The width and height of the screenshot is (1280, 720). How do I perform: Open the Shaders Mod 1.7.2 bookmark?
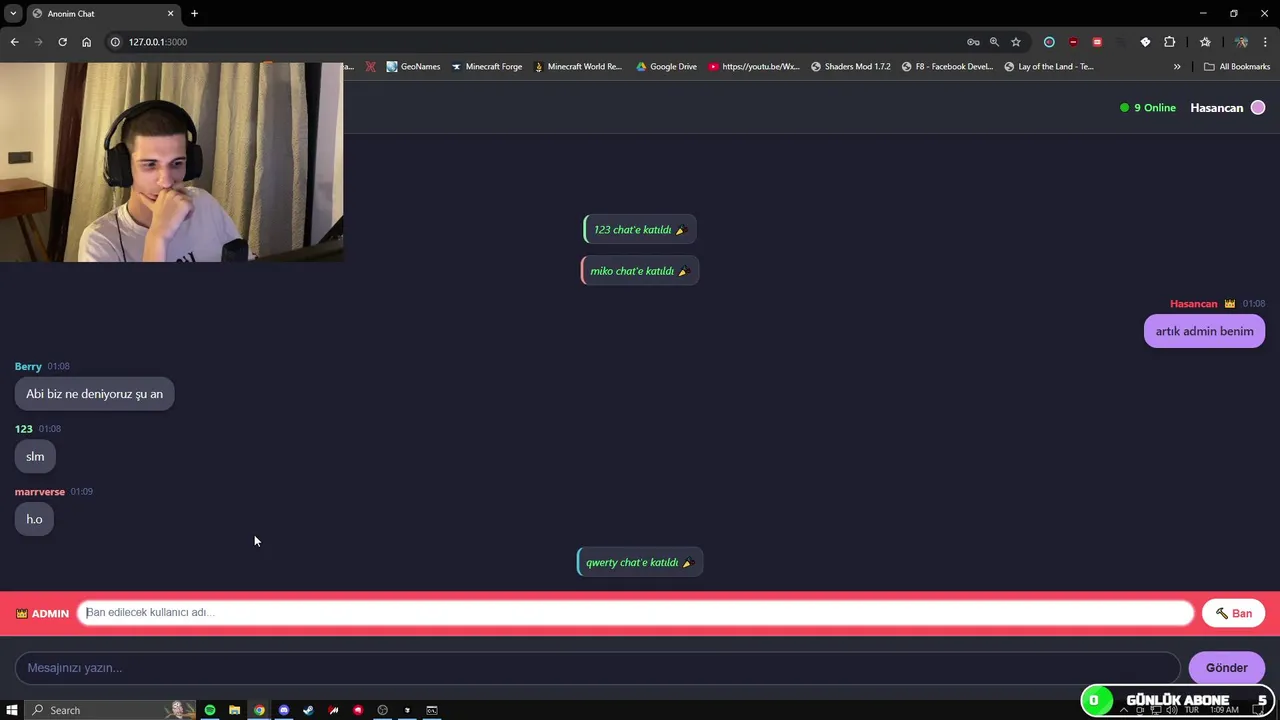[x=850, y=67]
